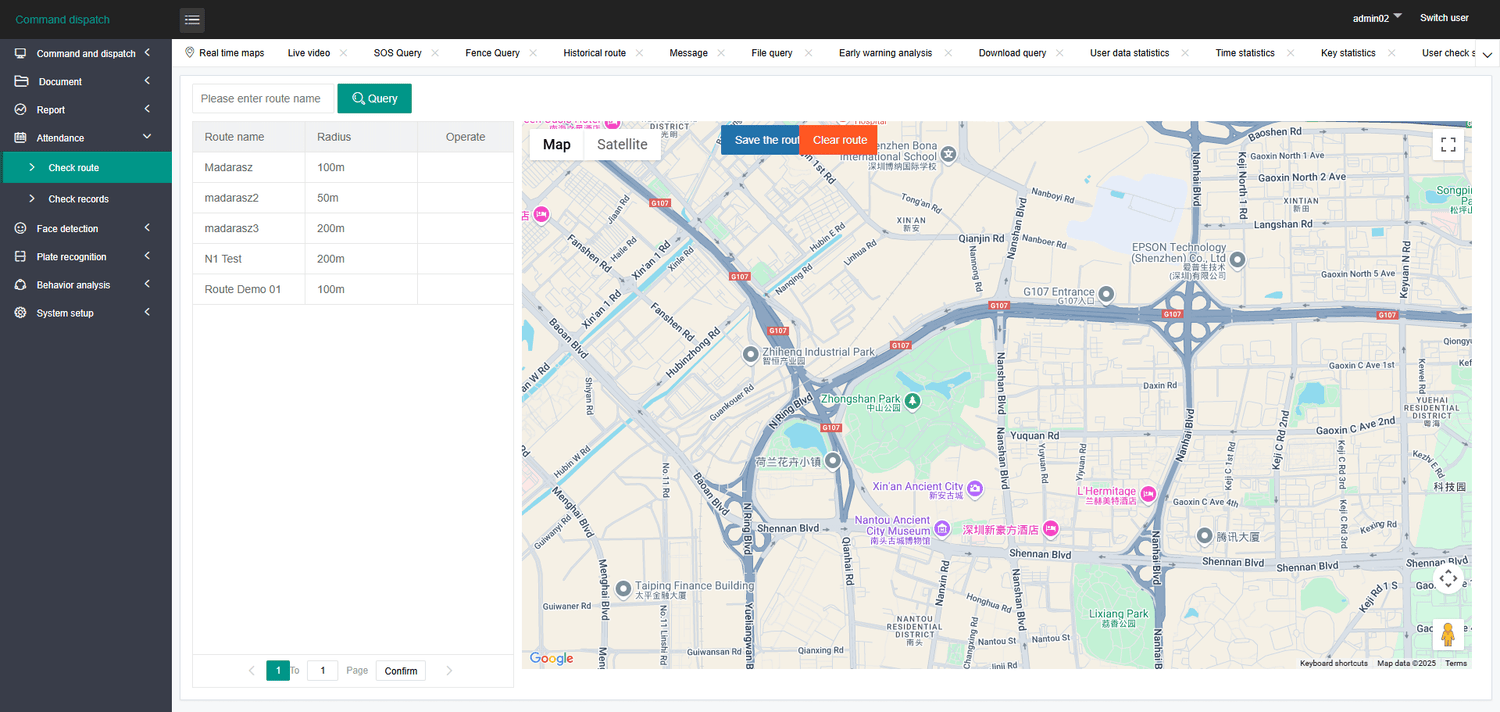Click the route name search field
This screenshot has width=1500, height=712.
263,99
